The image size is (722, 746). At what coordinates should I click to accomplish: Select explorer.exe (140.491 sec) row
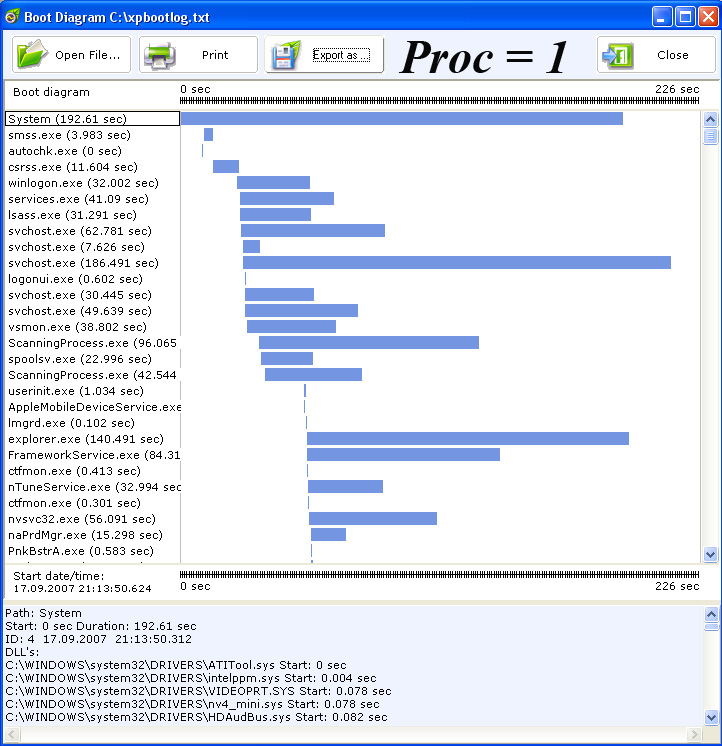pos(92,439)
